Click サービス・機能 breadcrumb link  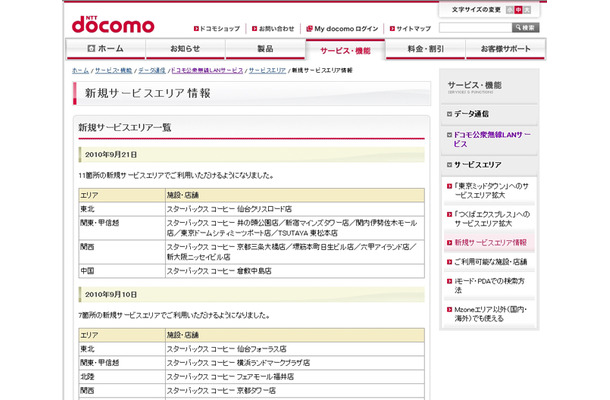click(x=114, y=70)
